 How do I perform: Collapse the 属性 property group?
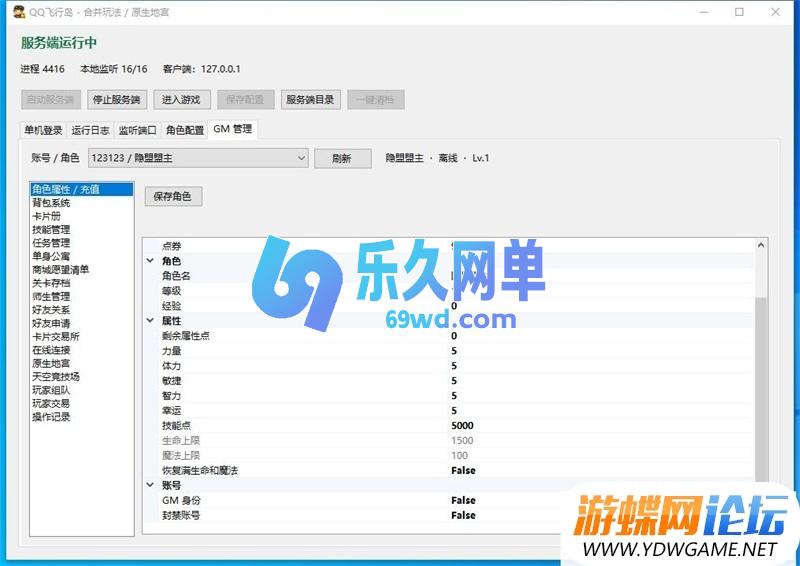pos(151,321)
